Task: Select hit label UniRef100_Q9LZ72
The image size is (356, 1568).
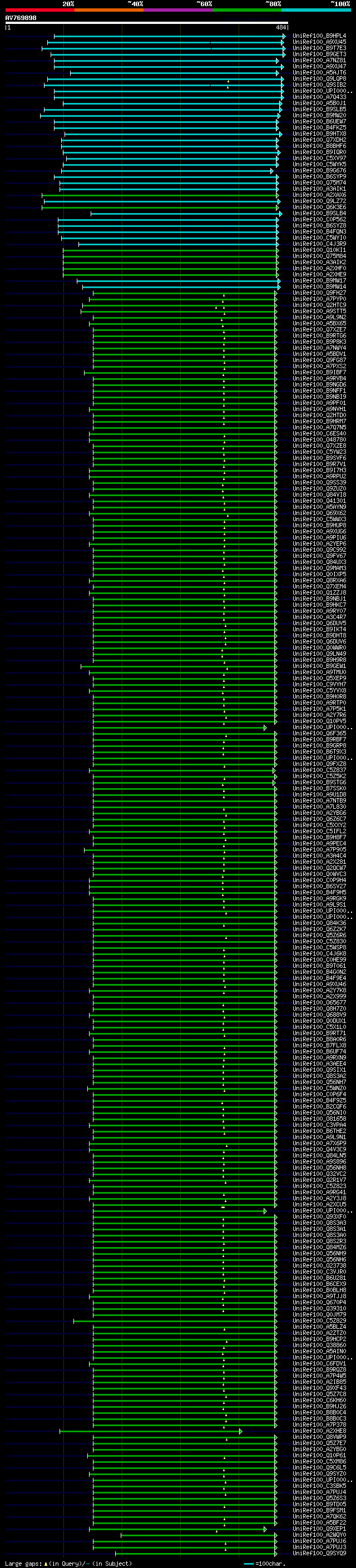Action: [x=319, y=201]
